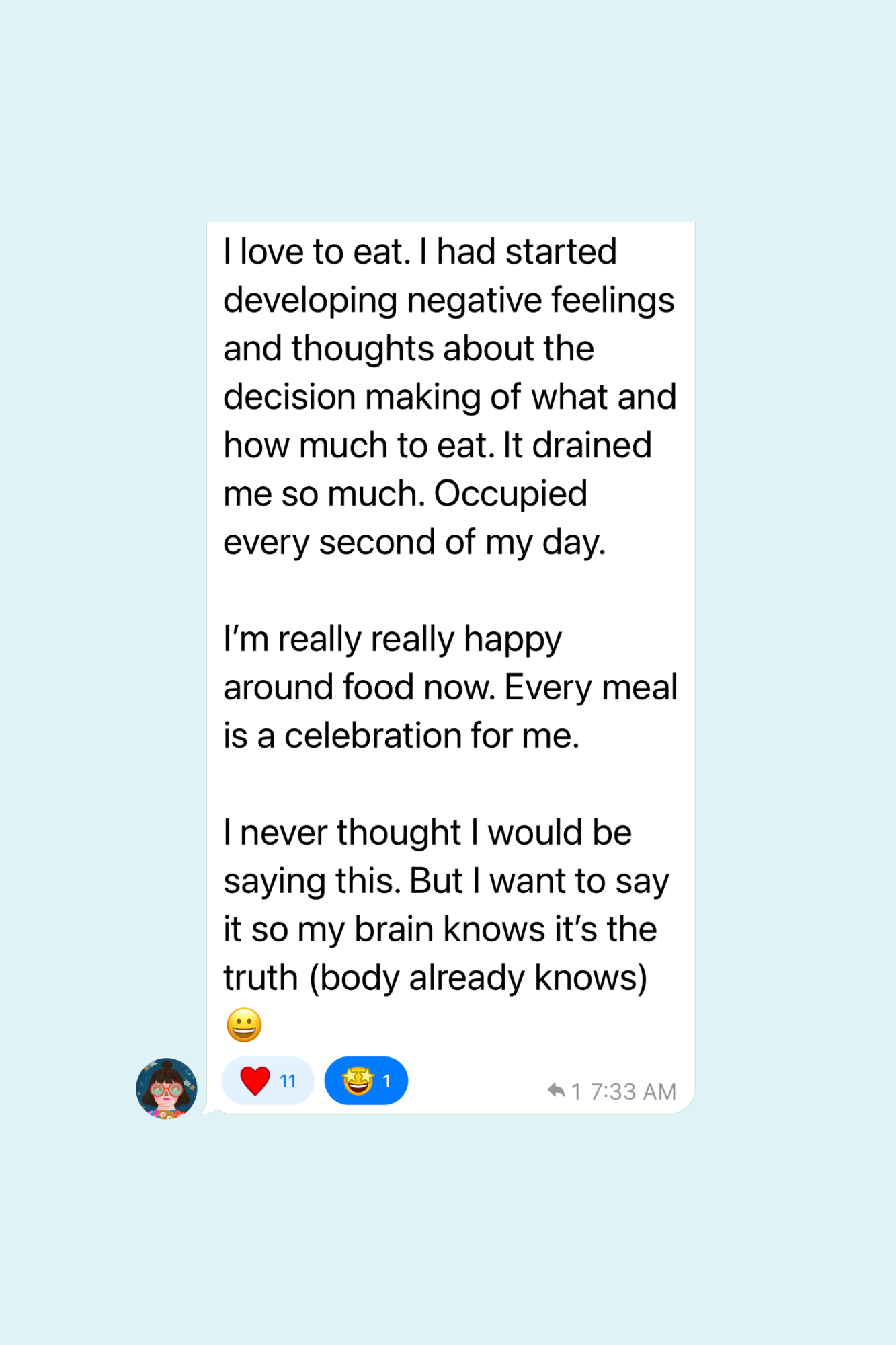This screenshot has width=896, height=1345.
Task: Open the sender's cartoon profile avatar
Action: [167, 1089]
